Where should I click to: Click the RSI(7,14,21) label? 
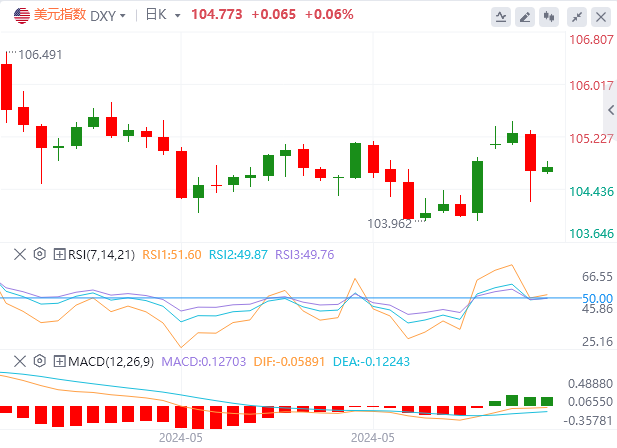[x=102, y=254]
